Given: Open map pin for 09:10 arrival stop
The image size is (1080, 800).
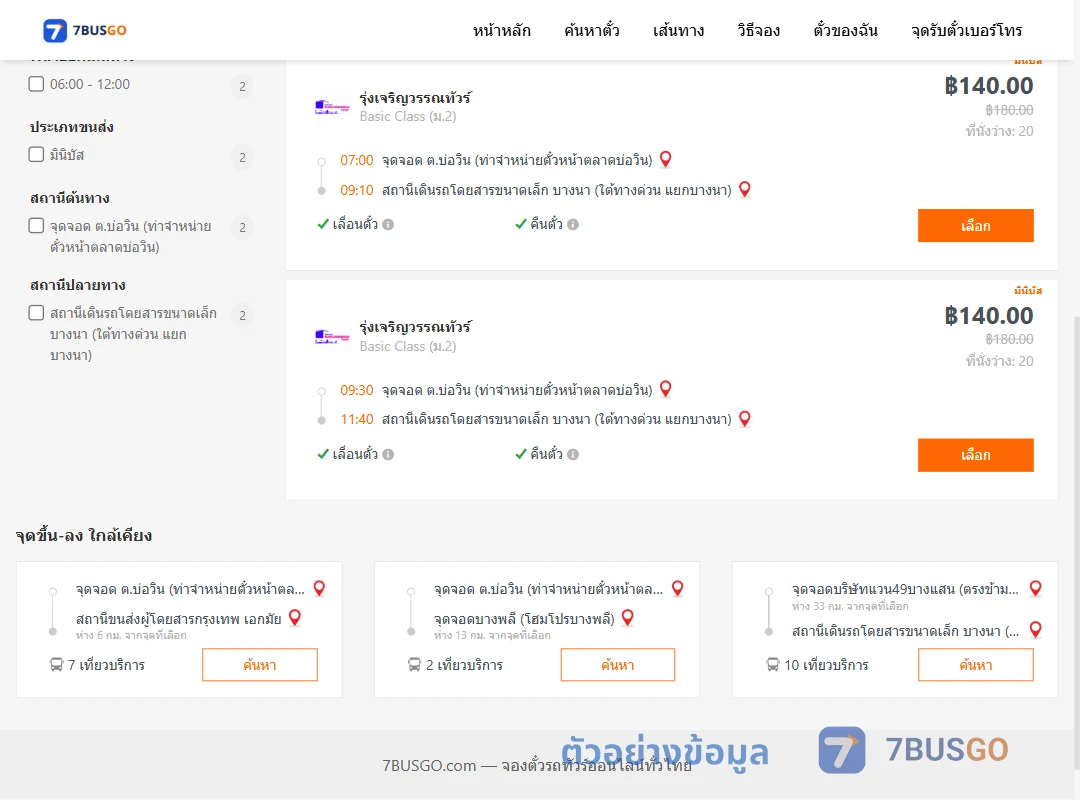Looking at the screenshot, I should point(745,189).
